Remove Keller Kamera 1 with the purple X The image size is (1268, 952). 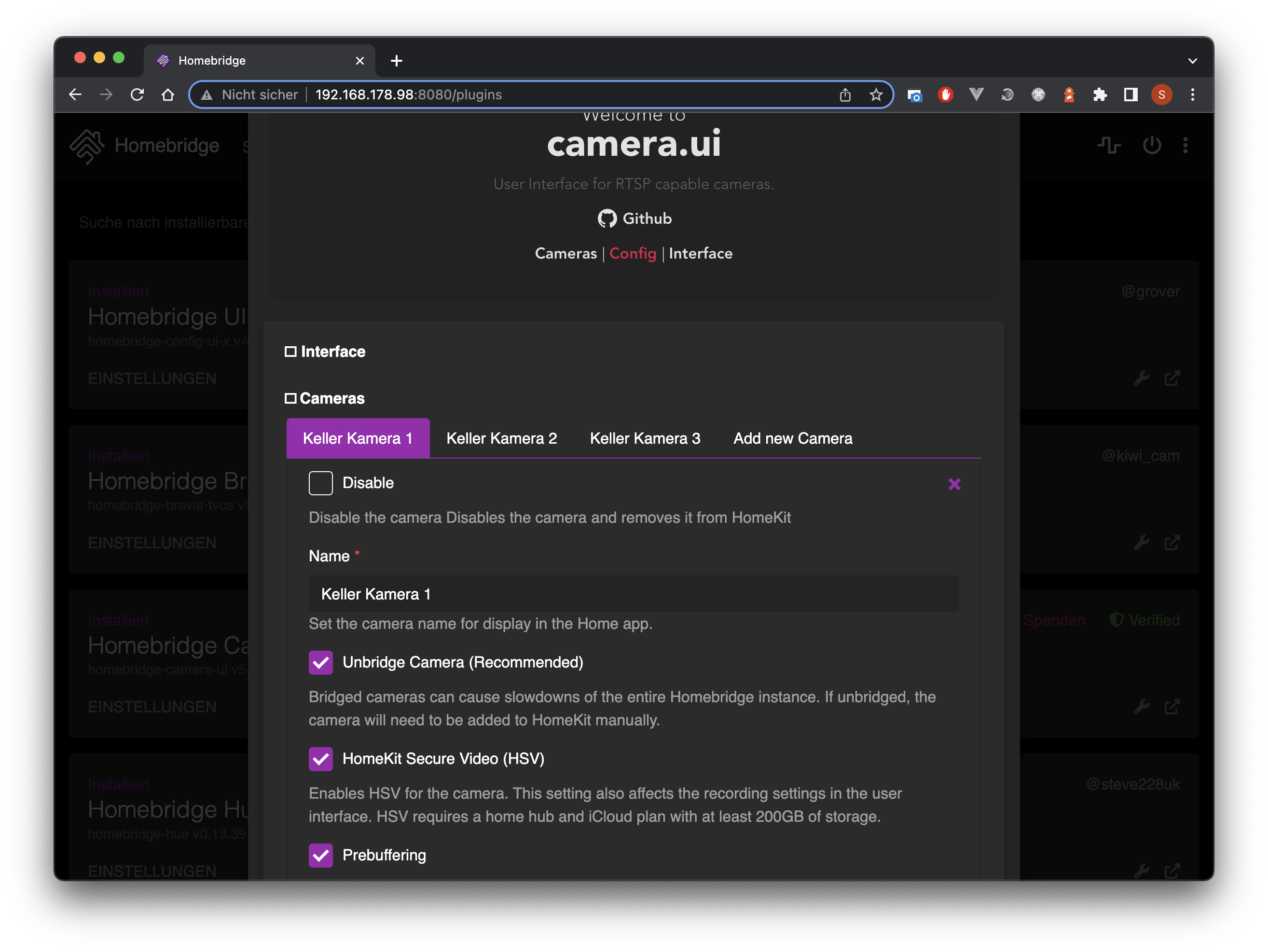[x=954, y=484]
